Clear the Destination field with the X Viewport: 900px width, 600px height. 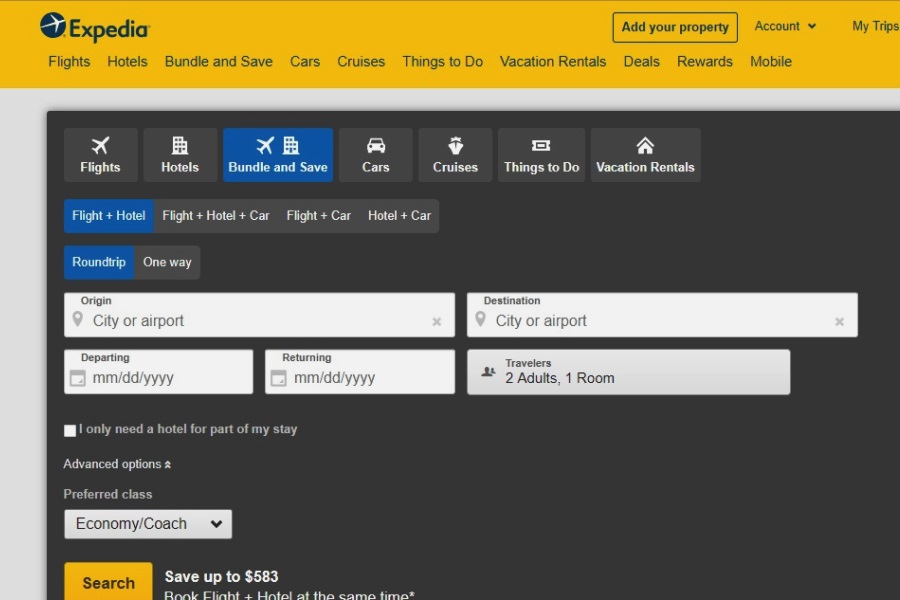pyautogui.click(x=840, y=322)
